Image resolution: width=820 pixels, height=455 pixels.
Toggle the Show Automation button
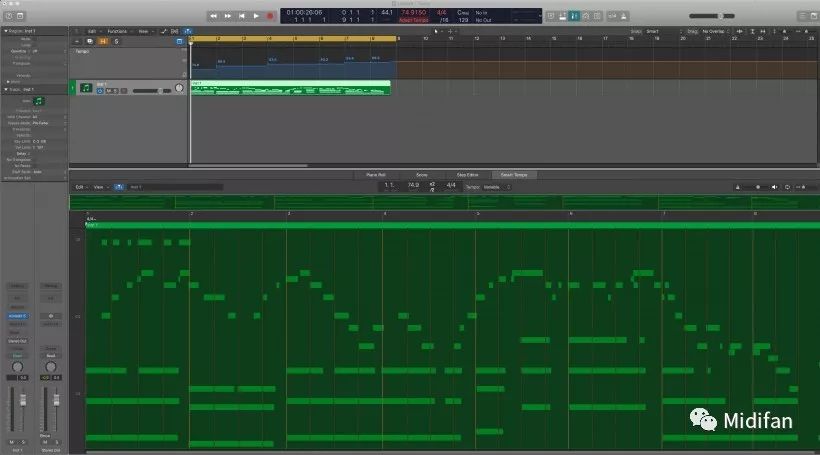pyautogui.click(x=164, y=31)
